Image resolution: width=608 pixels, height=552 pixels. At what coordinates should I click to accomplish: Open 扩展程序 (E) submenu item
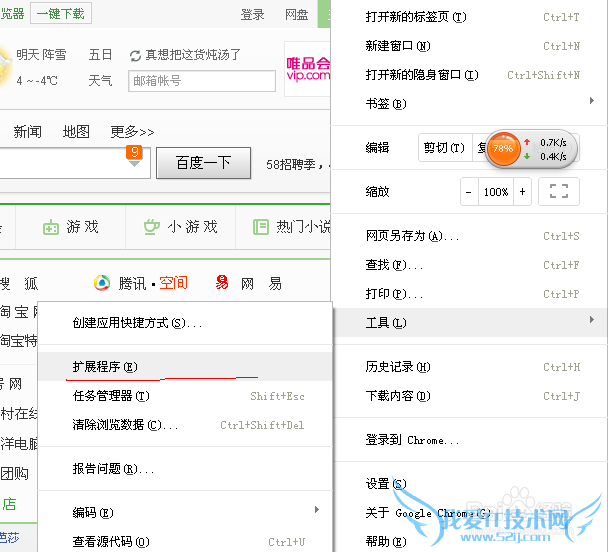185,367
